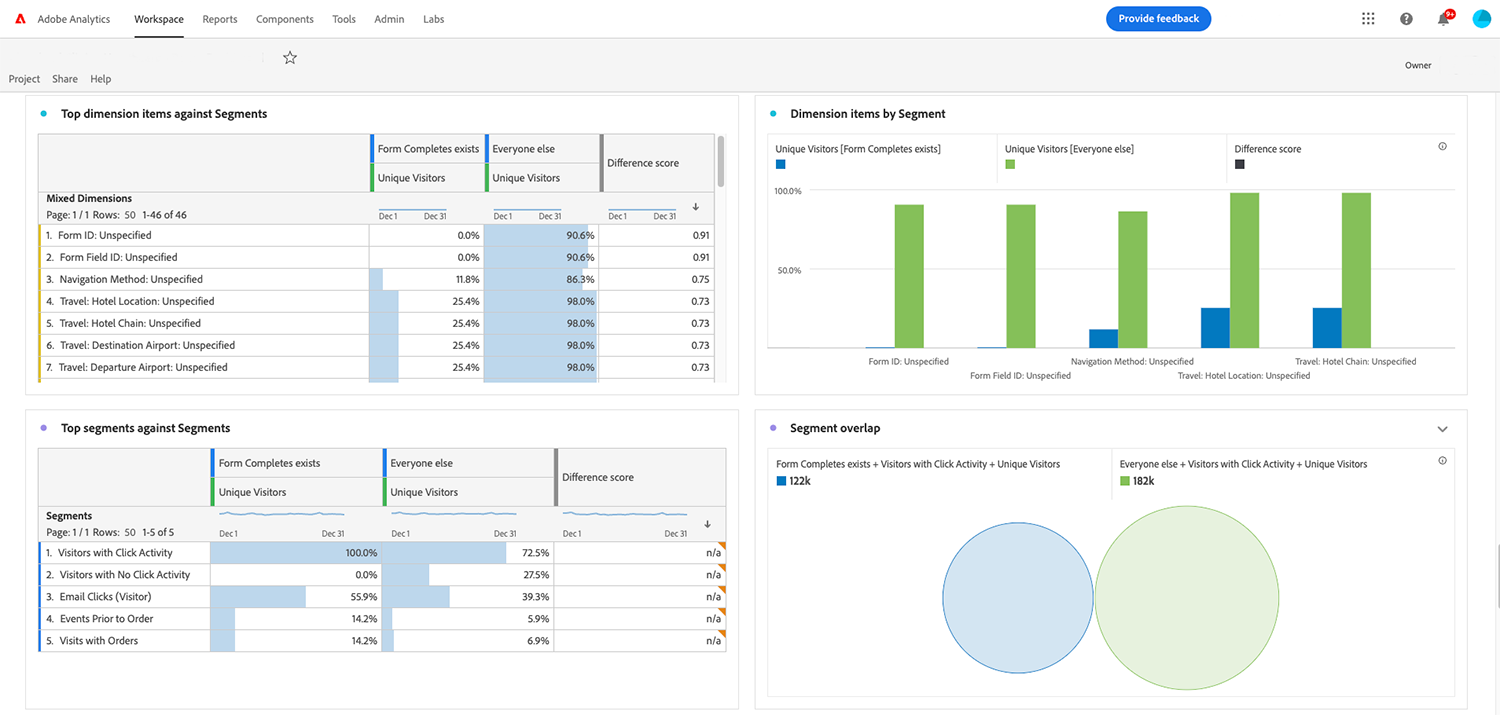Select the Travel: Destination Airport: Unspecified row
Screen dimensions: 1500x715
coord(375,345)
